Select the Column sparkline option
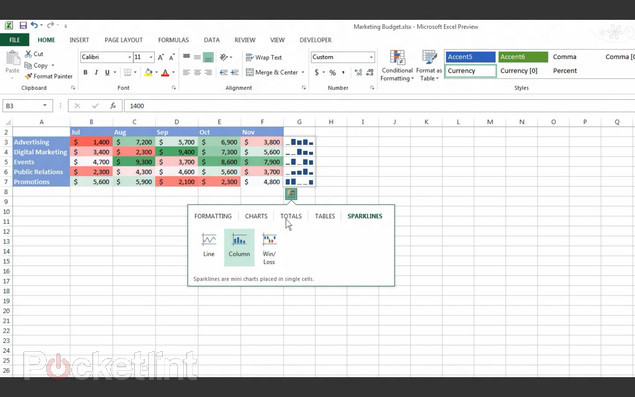The height and width of the screenshot is (397, 635). coord(239,247)
